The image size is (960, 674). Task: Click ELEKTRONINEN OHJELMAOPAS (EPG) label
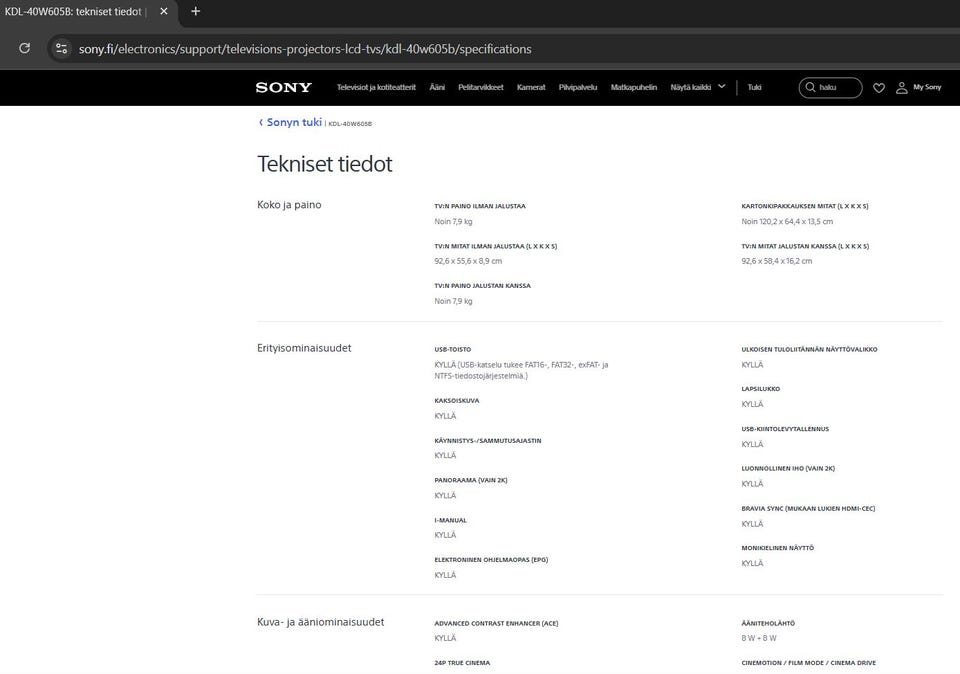pos(491,560)
